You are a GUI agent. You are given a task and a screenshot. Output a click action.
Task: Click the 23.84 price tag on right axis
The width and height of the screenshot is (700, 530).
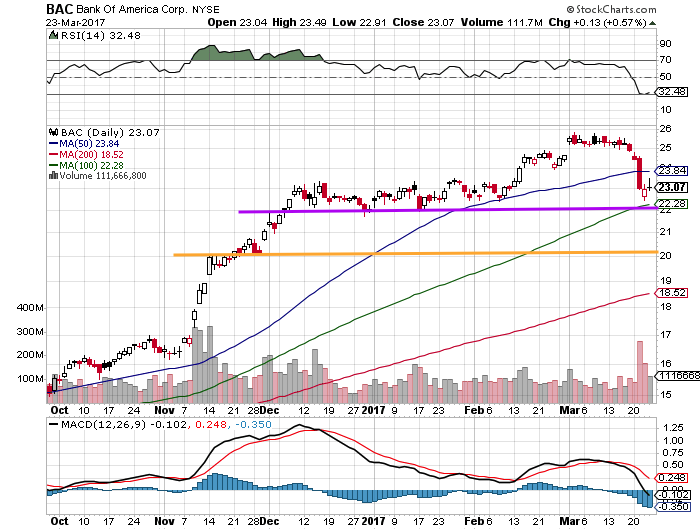671,171
